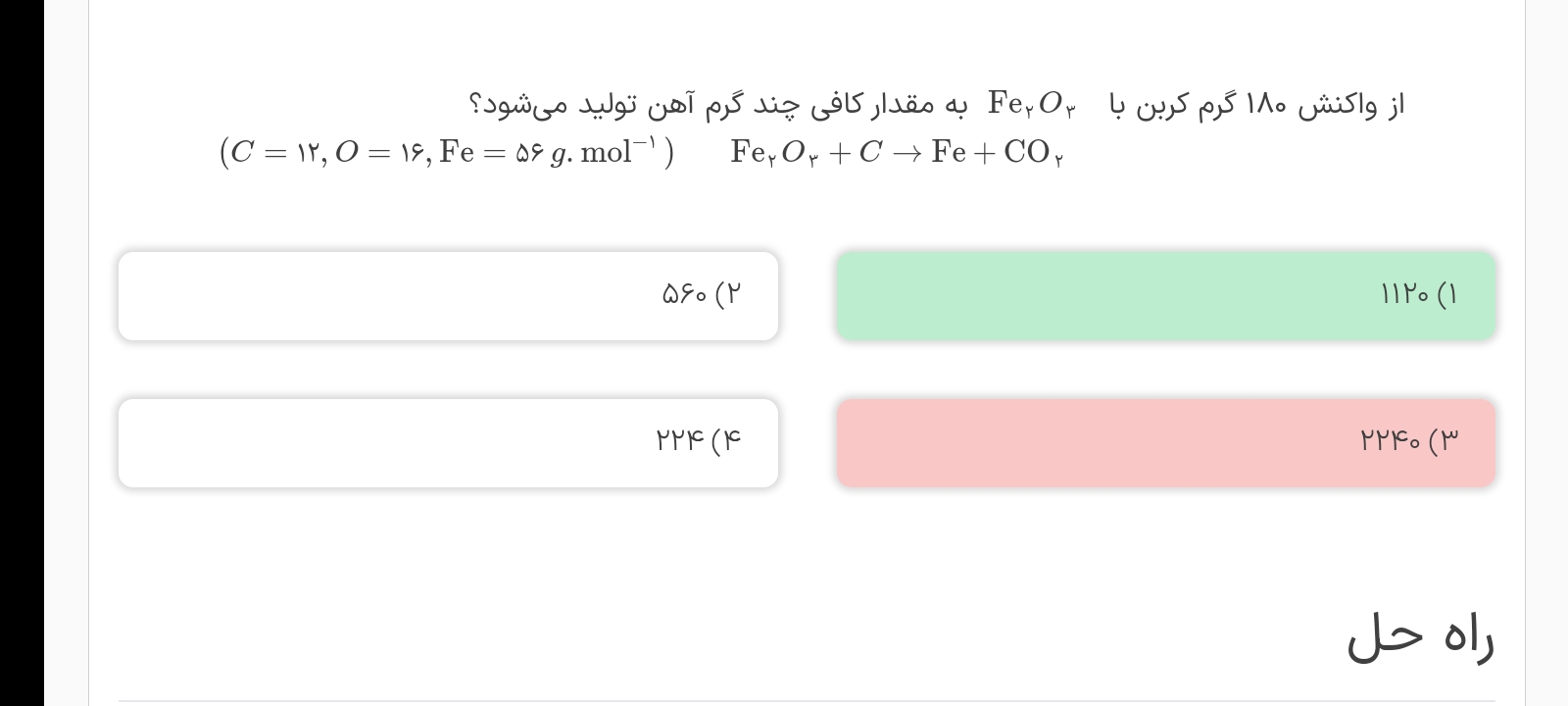
Task: Click the Fe product in the equation
Action: click(x=950, y=153)
